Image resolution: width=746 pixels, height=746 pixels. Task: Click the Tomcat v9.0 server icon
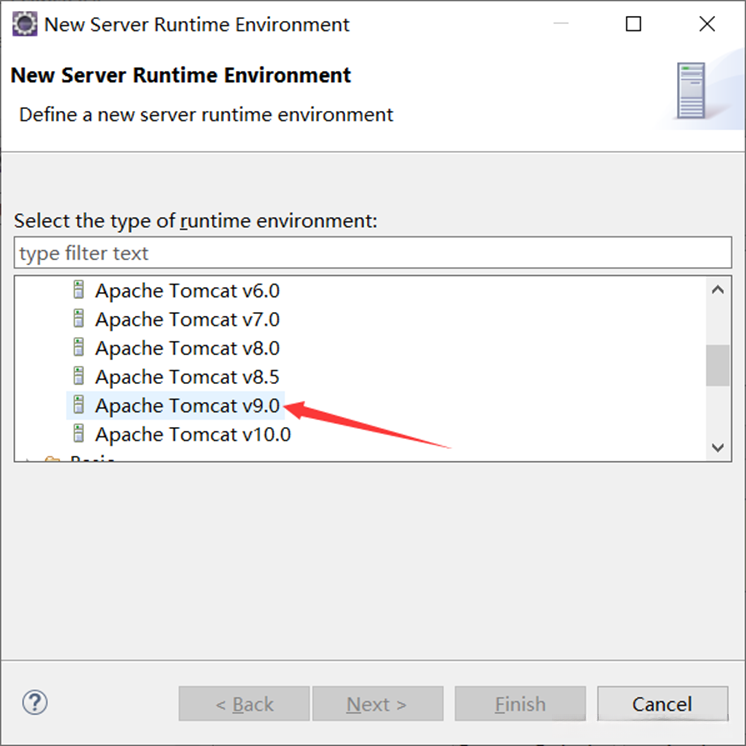(79, 406)
